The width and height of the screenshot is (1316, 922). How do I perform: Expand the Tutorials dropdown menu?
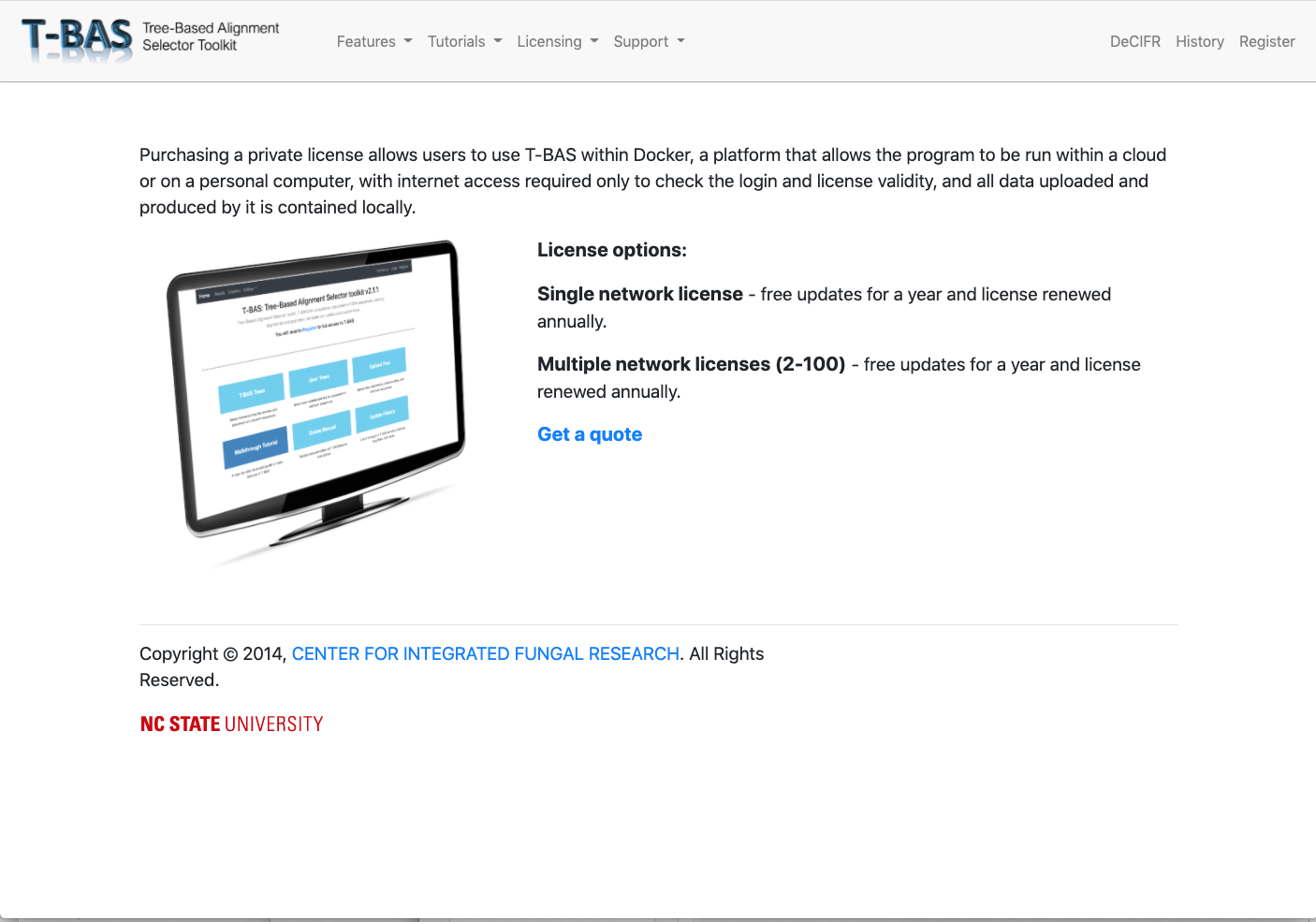tap(465, 41)
